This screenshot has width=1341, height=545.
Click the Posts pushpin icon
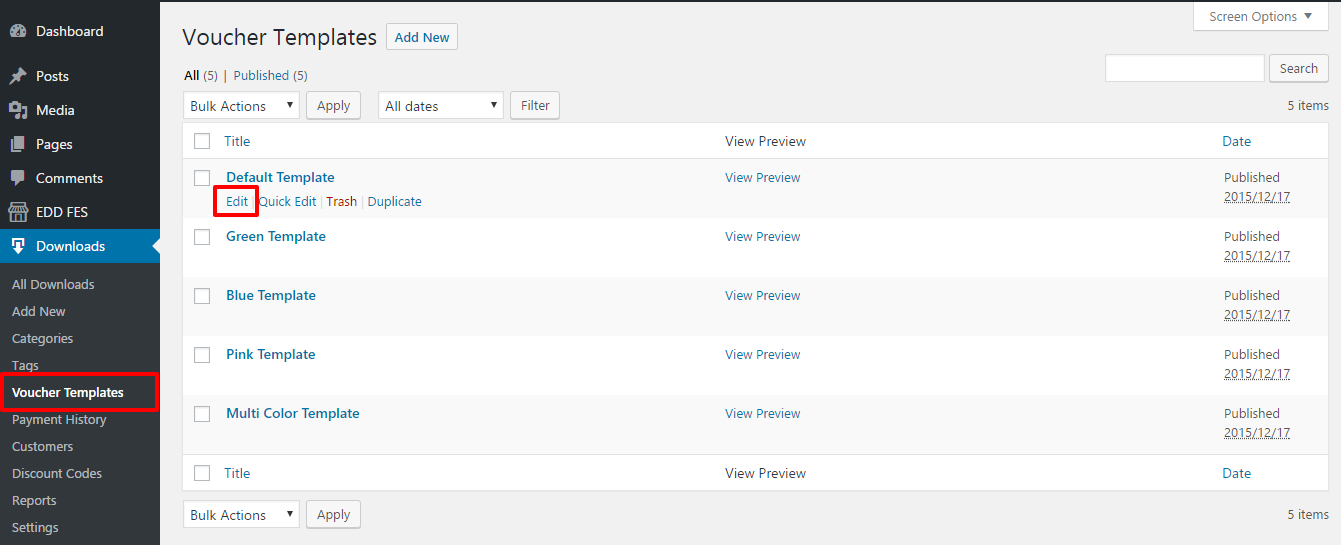coord(18,76)
